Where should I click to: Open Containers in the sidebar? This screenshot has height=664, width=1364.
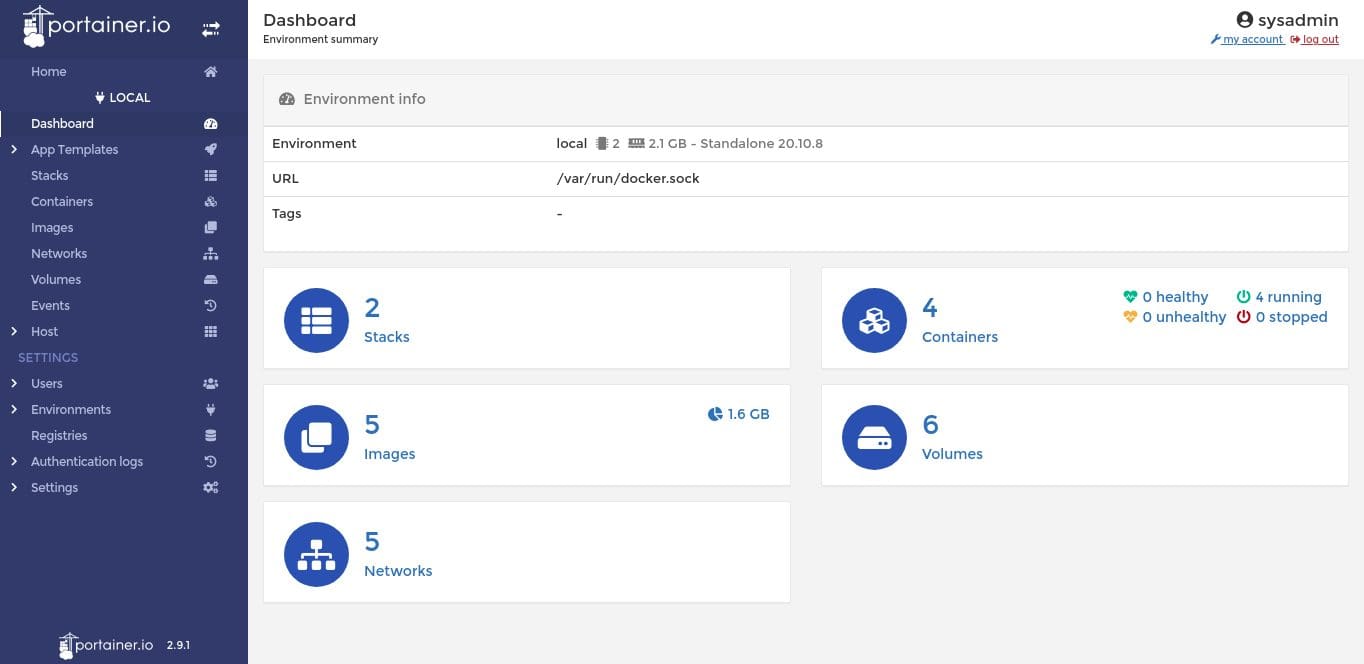point(62,202)
